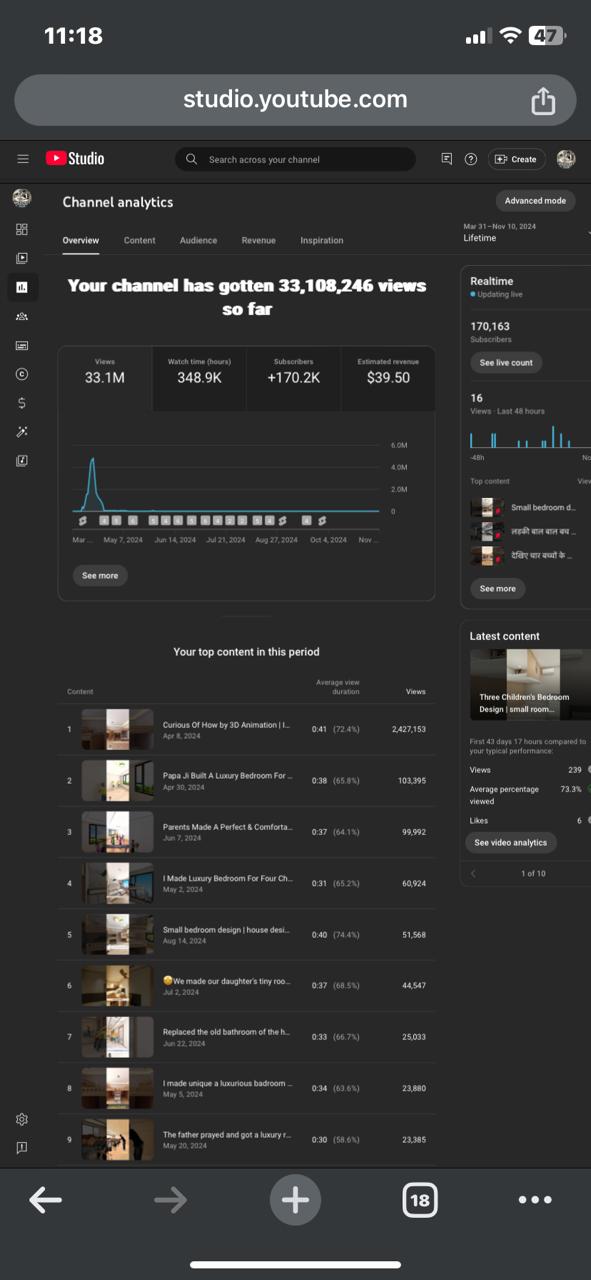
Task: Open the Subtitles icon in sidebar
Action: 22,345
